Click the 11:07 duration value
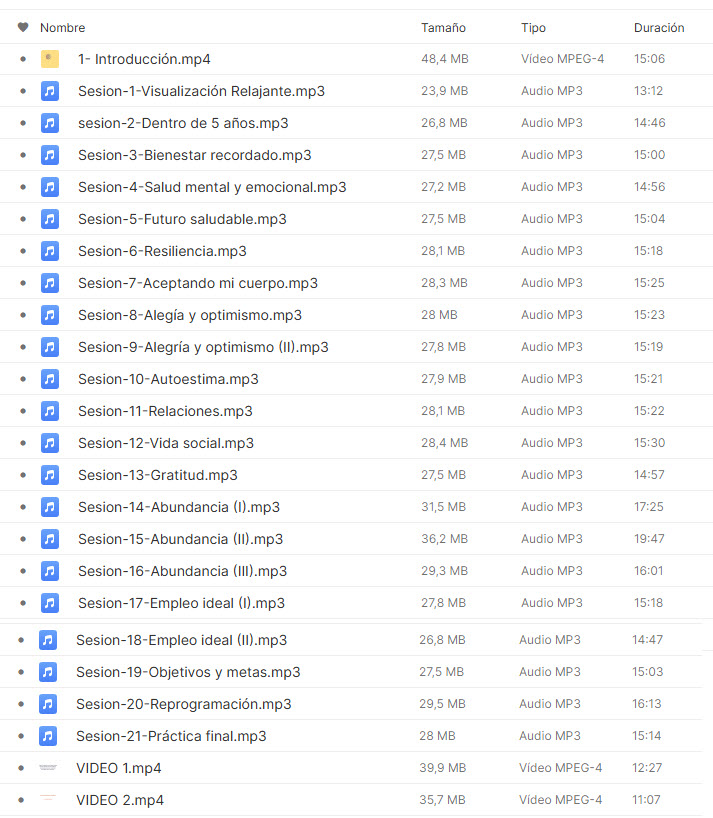713x818 pixels. pos(646,800)
